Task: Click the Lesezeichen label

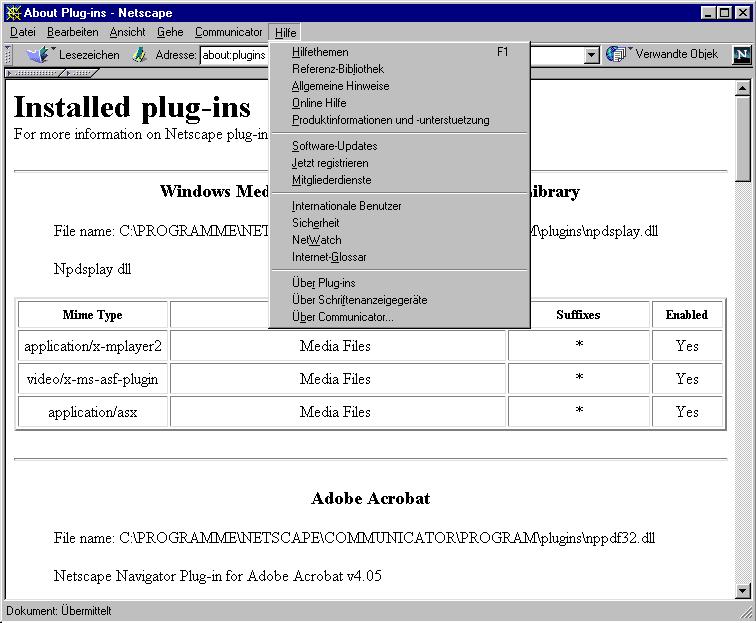Action: pyautogui.click(x=89, y=55)
